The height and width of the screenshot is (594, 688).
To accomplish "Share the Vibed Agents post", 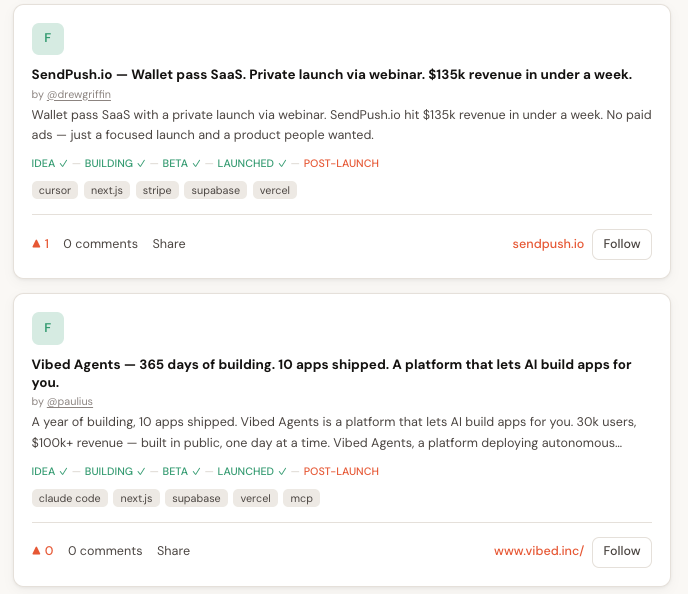I will coord(173,551).
